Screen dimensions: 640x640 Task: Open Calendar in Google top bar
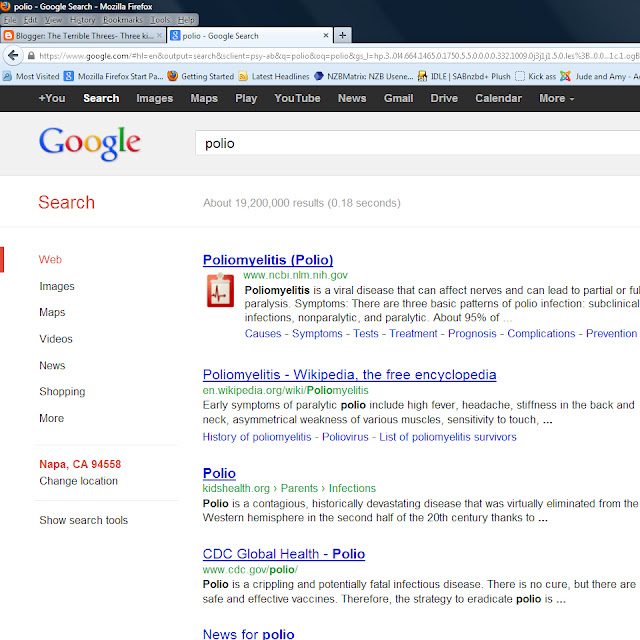click(498, 98)
